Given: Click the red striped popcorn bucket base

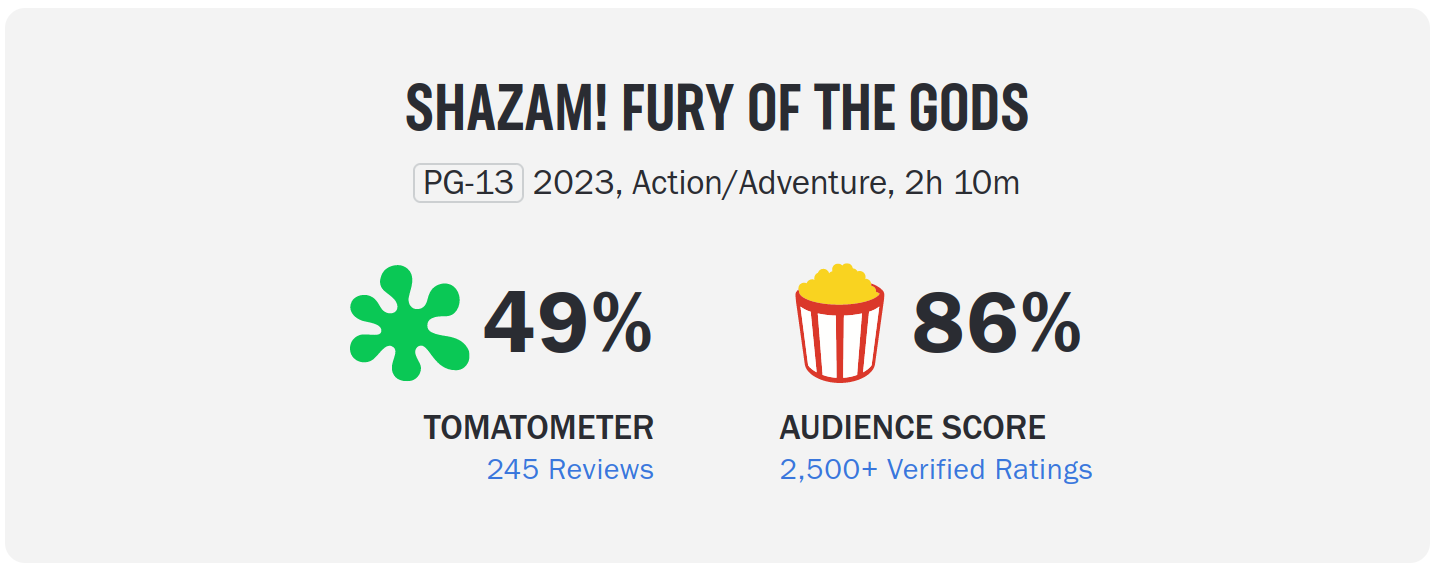Looking at the screenshot, I should pos(840,338).
